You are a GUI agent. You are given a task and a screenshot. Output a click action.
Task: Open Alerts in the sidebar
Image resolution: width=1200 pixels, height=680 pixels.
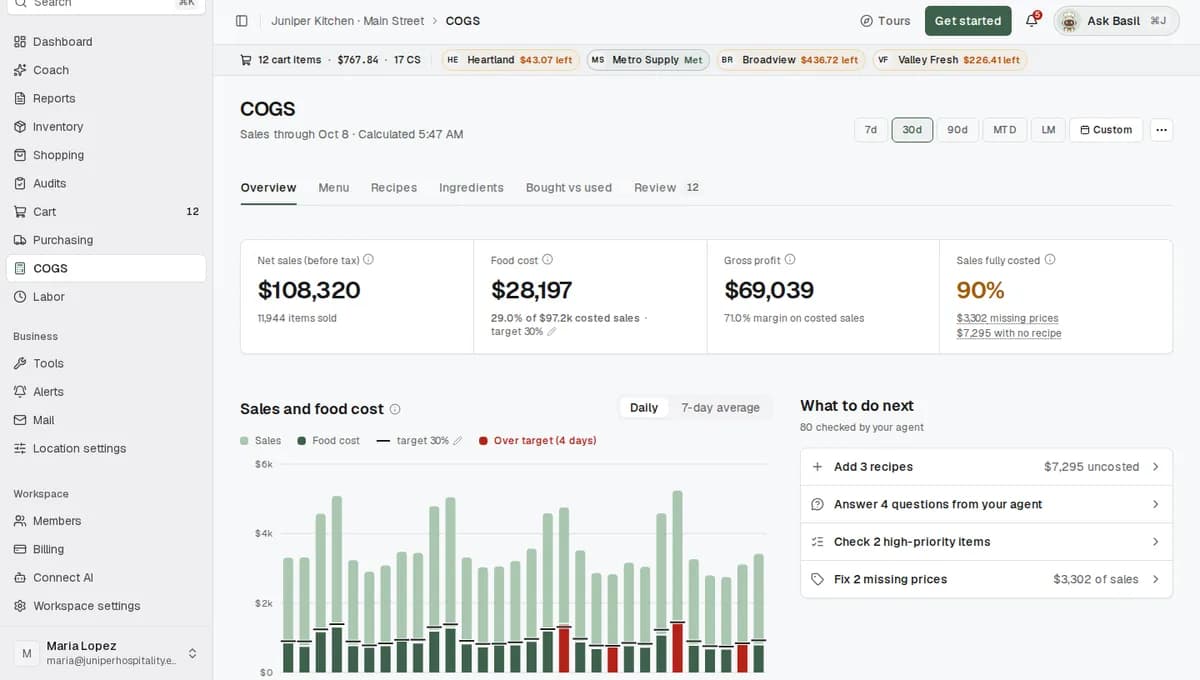[x=106, y=392]
